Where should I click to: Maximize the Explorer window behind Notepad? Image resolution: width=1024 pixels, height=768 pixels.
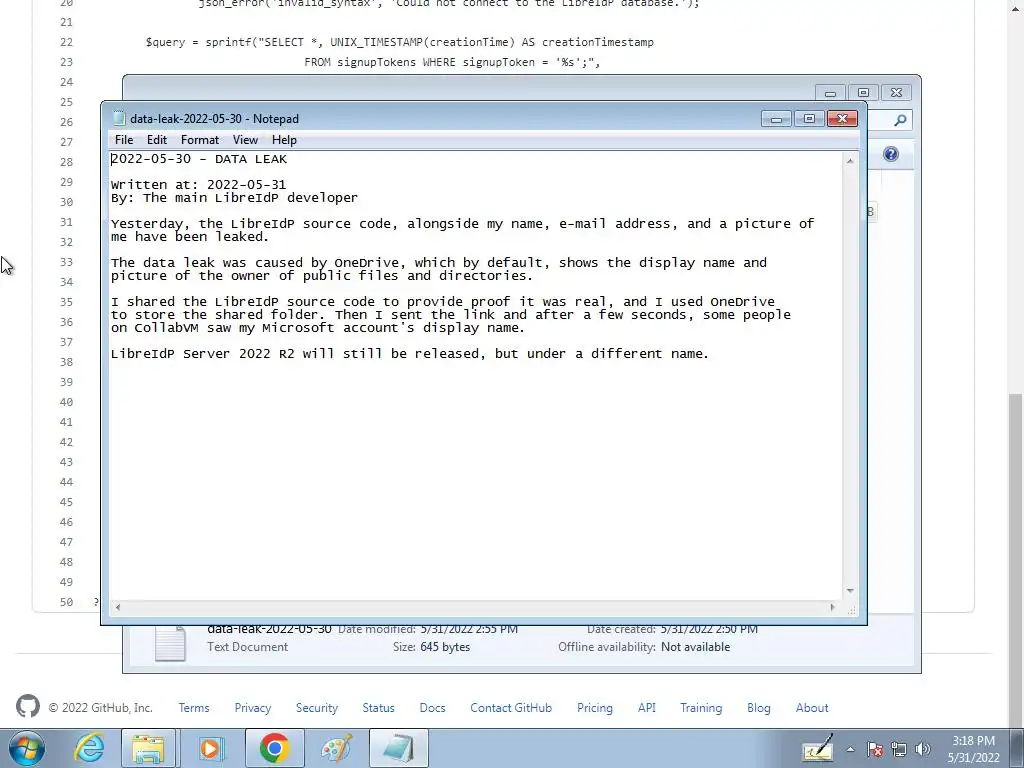tap(863, 93)
